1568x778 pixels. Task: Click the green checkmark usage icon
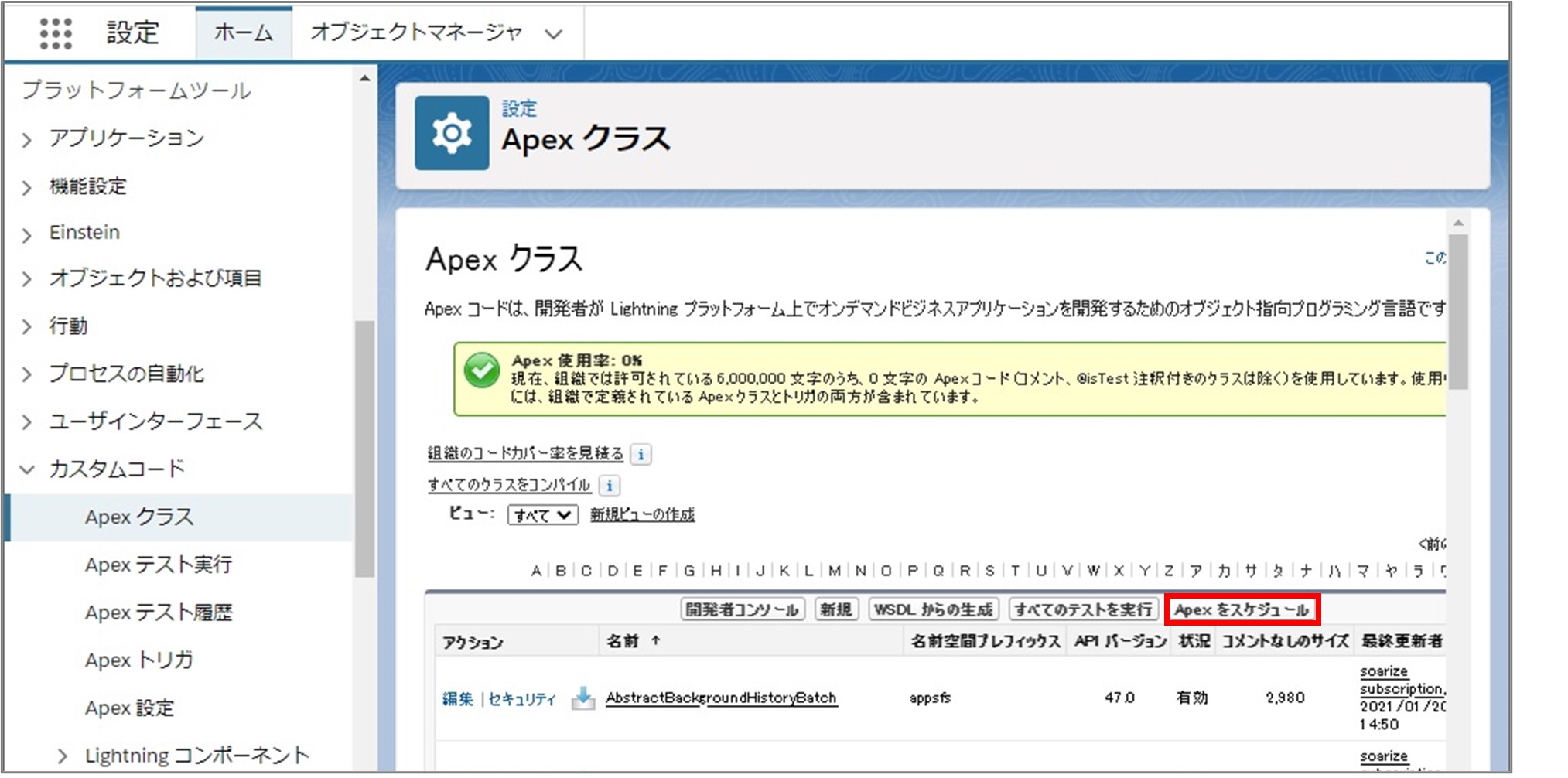(481, 370)
